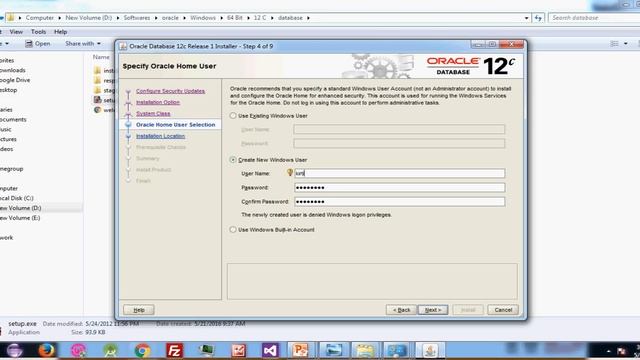
Task: Open the Help menu in Explorer
Action: click(60, 32)
